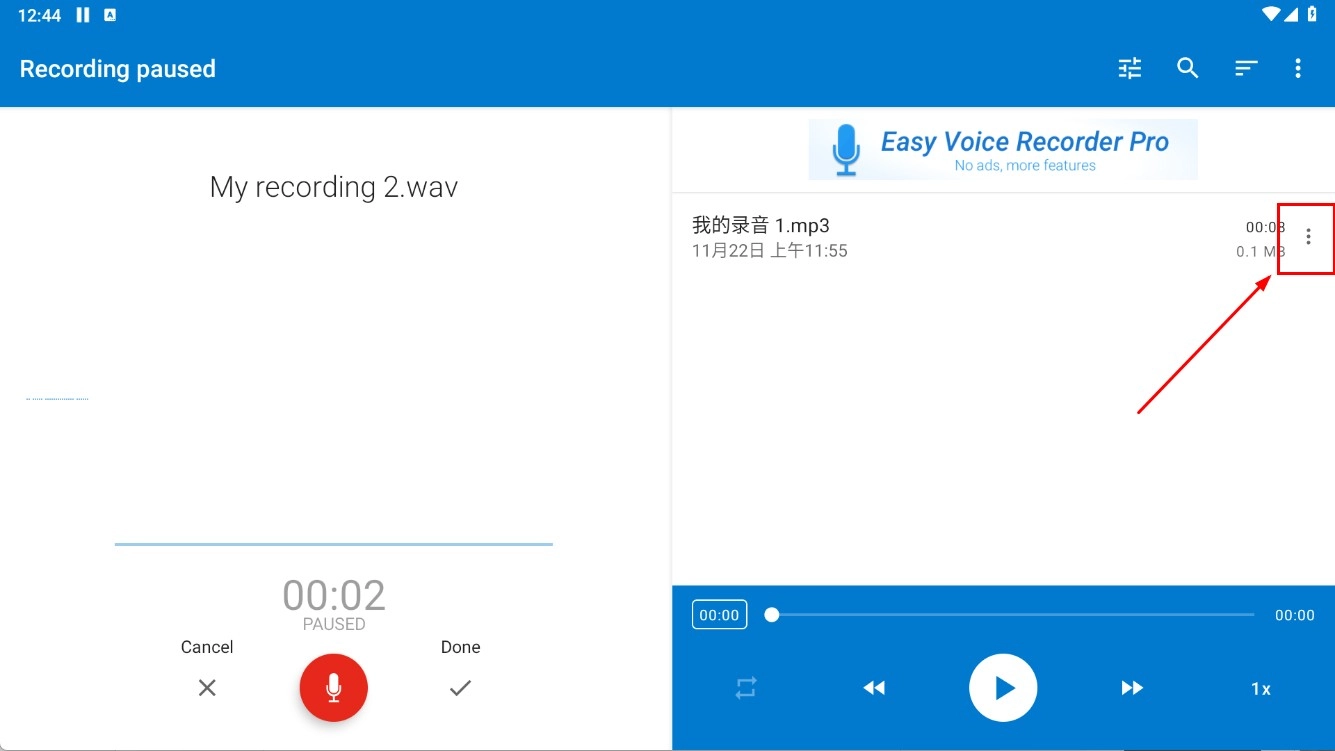Screen dimensions: 1335x751
Task: Cancel recording via the X icon
Action: click(207, 688)
